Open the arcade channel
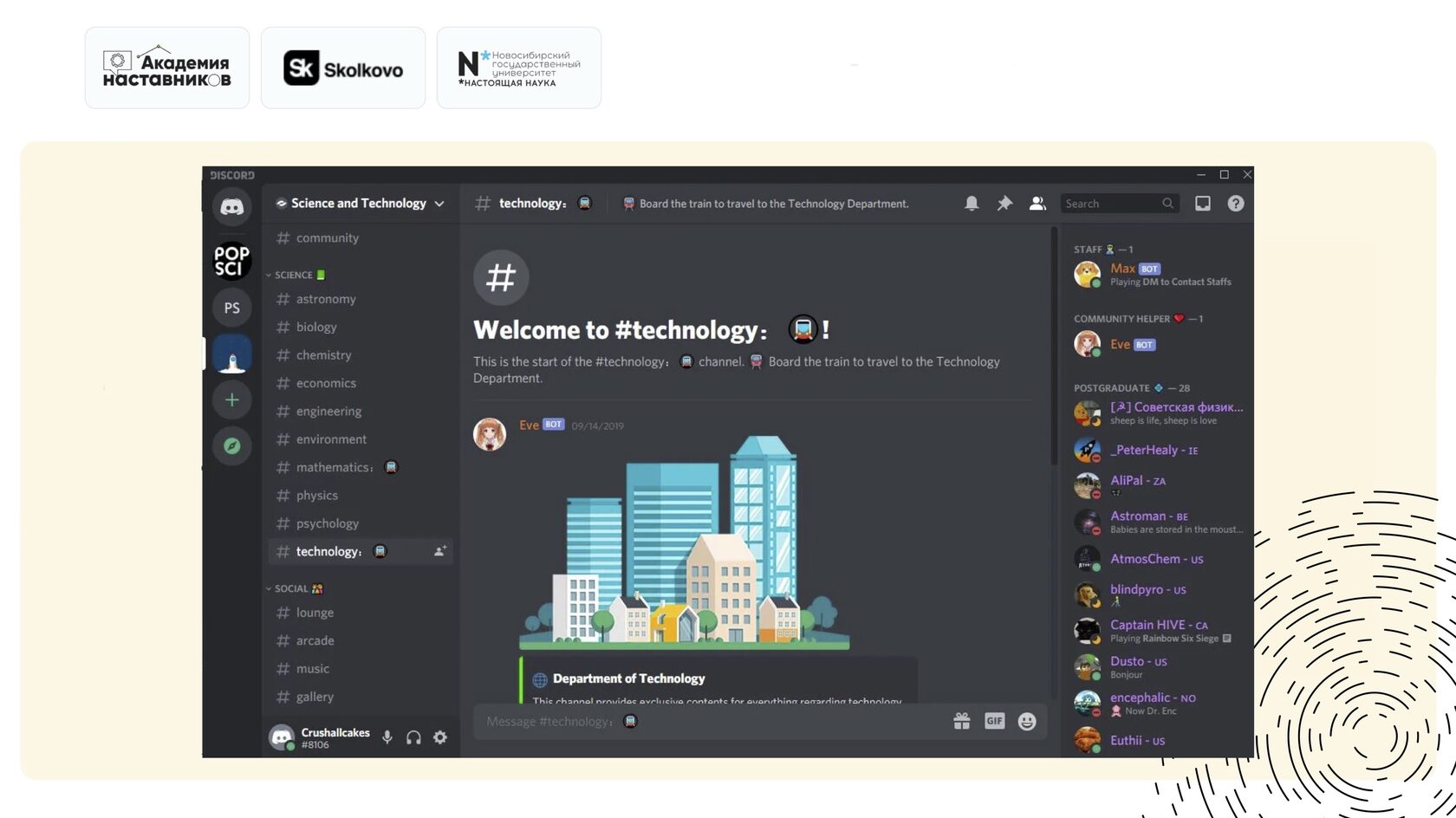 [x=359, y=640]
